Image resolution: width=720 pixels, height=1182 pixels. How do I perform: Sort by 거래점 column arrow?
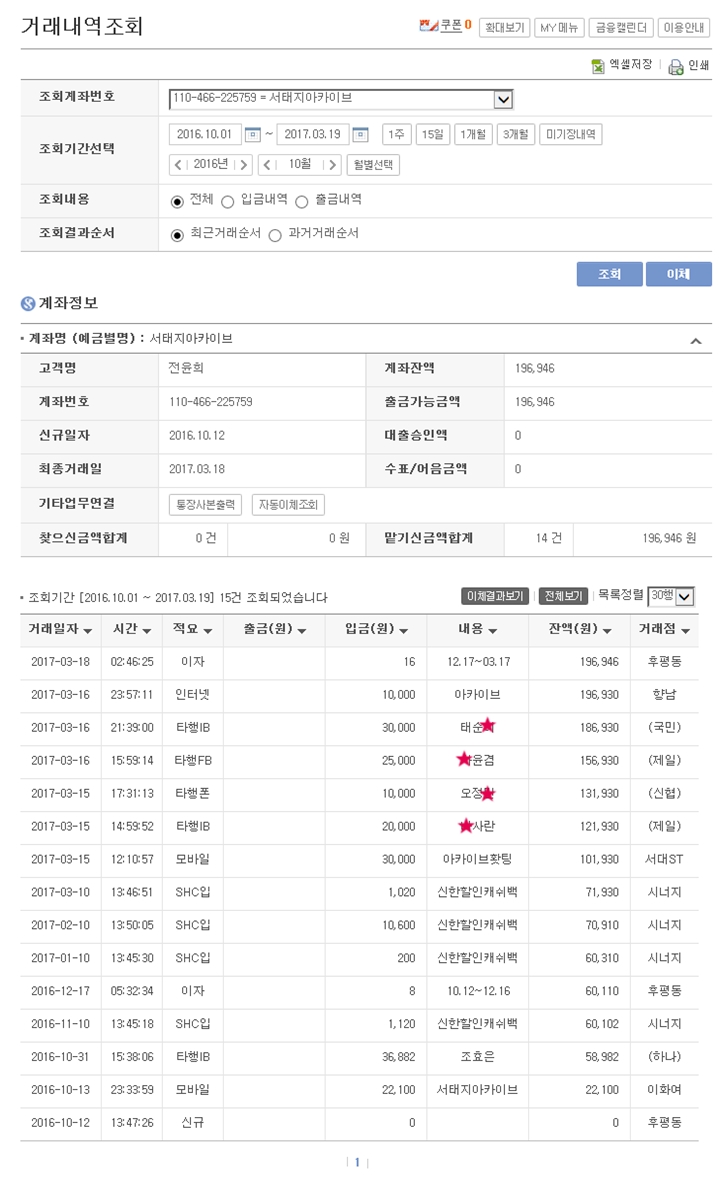(685, 631)
